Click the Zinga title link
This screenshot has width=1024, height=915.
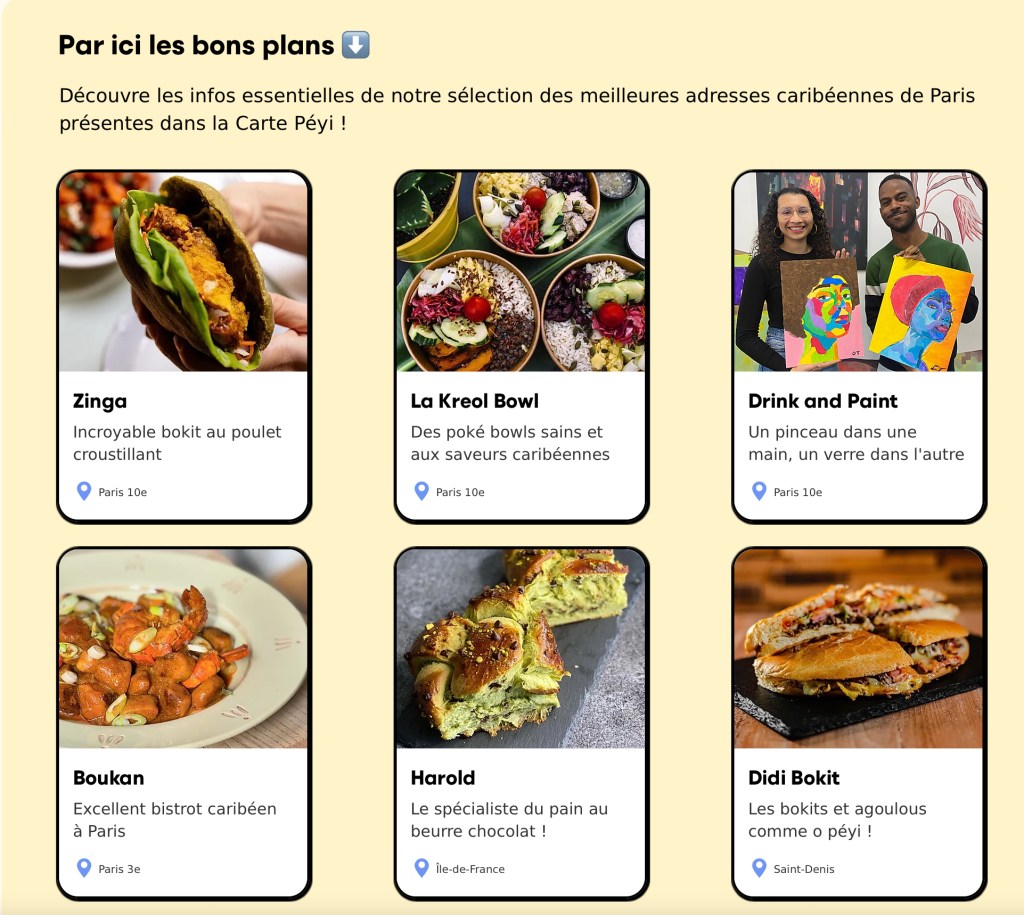100,401
